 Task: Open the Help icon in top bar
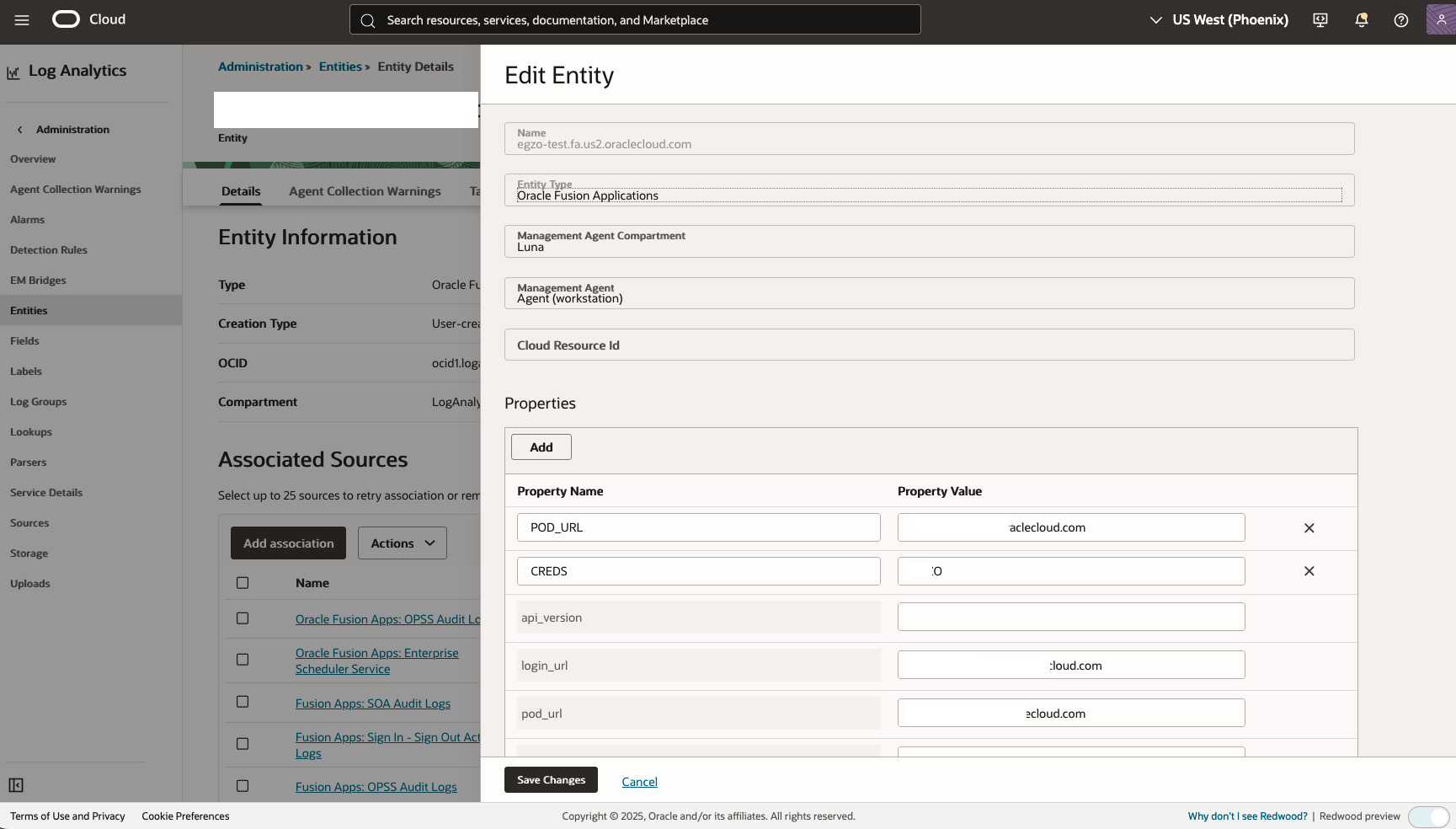click(x=1400, y=19)
